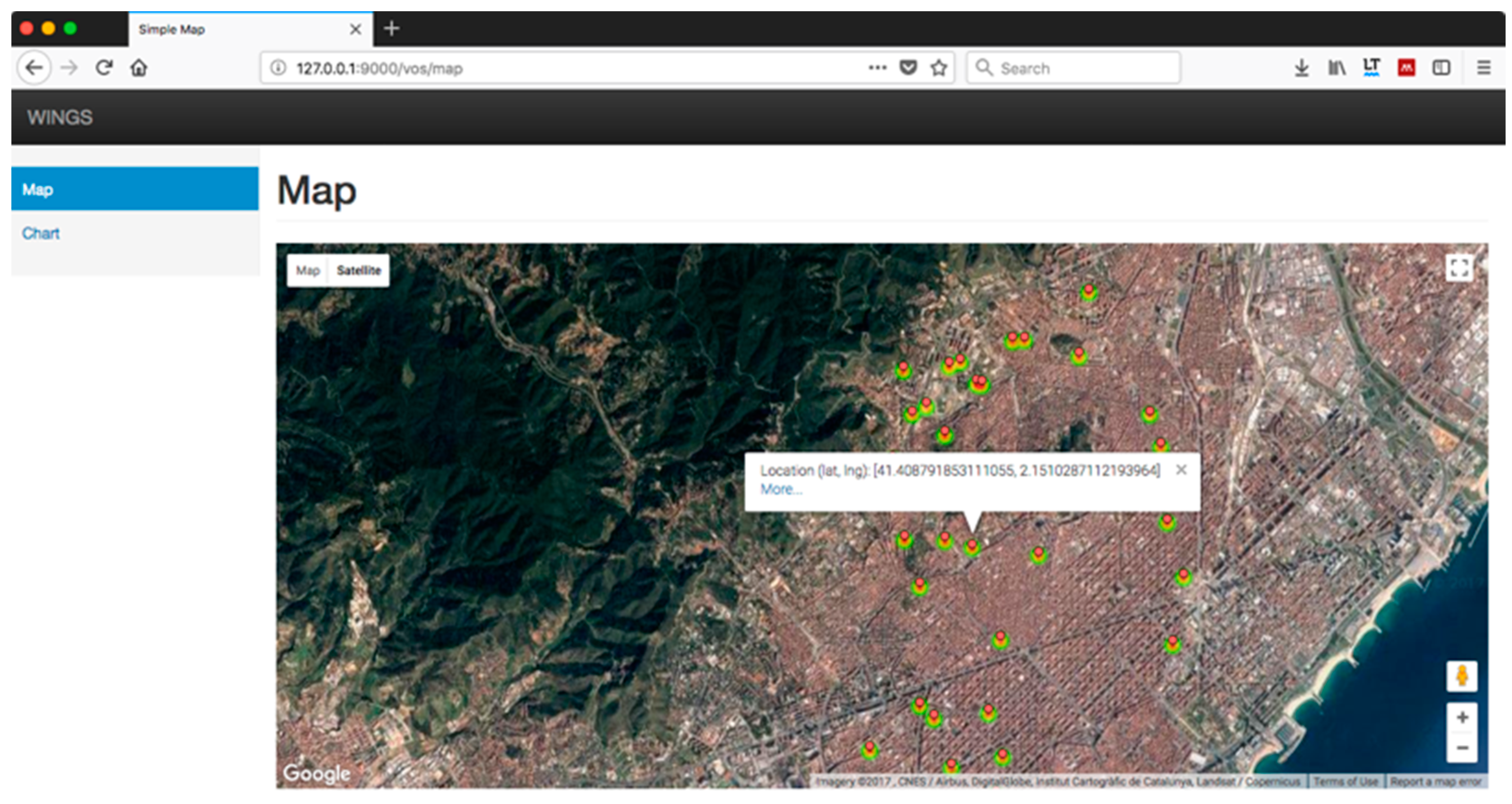Screen dimensions: 1512x804
Task: Click the map marker under the info window
Action: pyautogui.click(x=972, y=547)
